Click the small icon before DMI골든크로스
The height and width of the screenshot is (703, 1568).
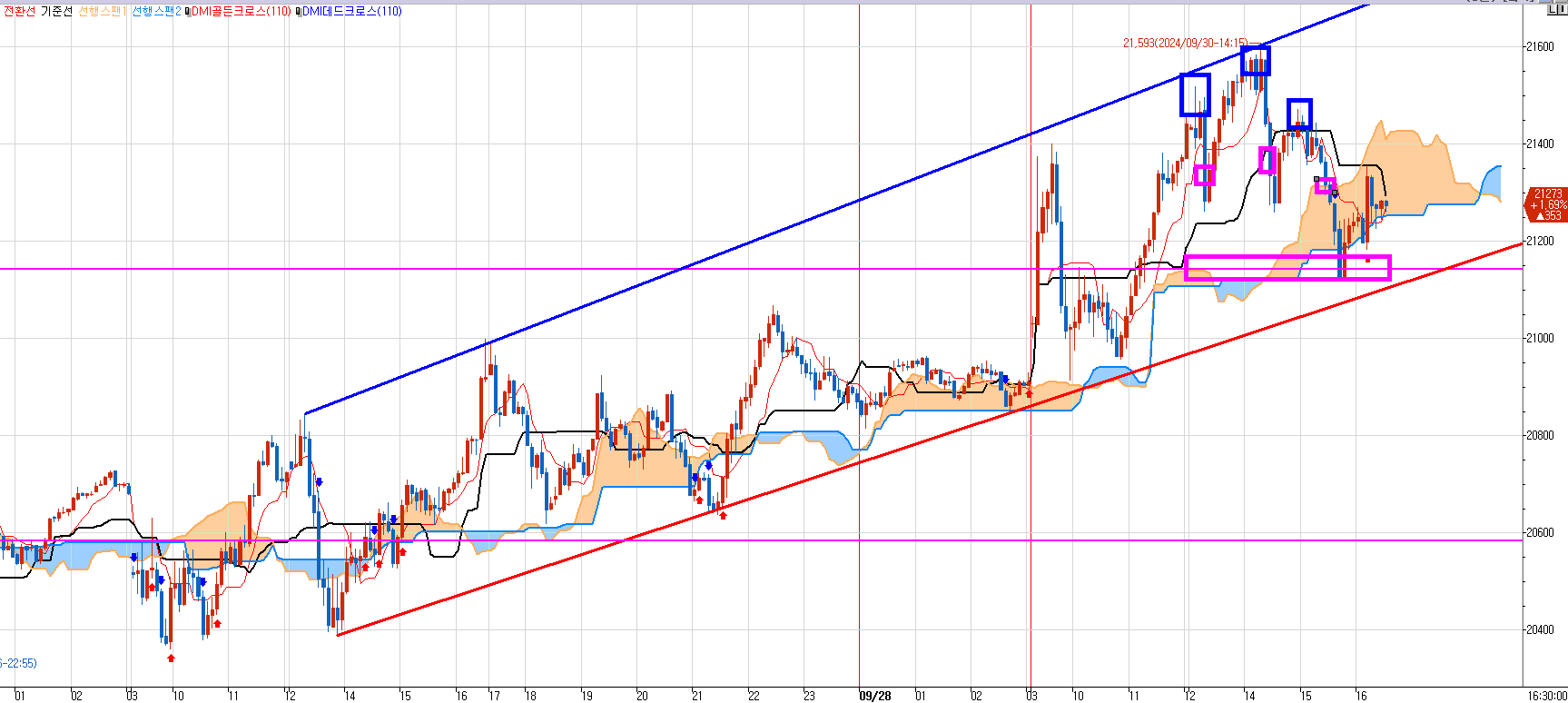click(x=187, y=12)
